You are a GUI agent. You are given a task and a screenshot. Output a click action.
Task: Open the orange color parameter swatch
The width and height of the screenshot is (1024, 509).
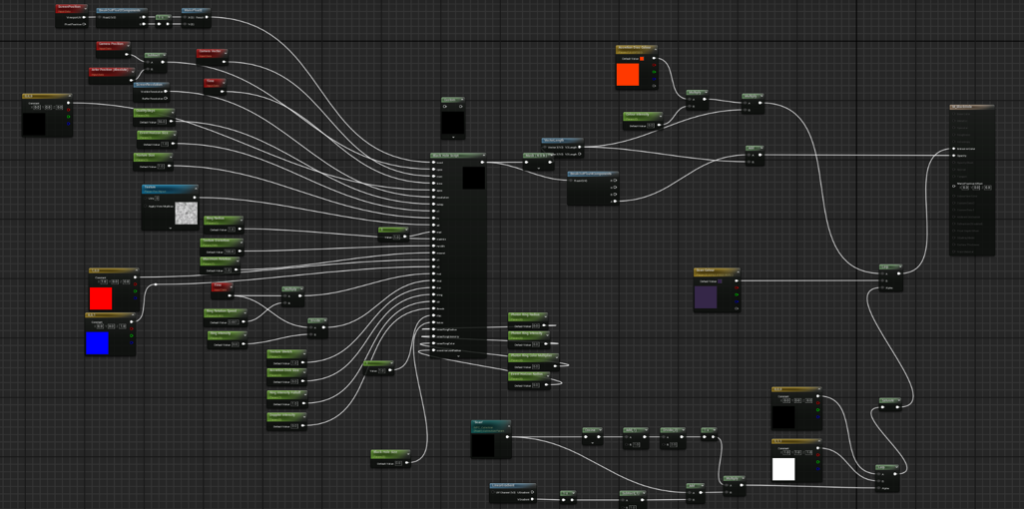pyautogui.click(x=628, y=73)
